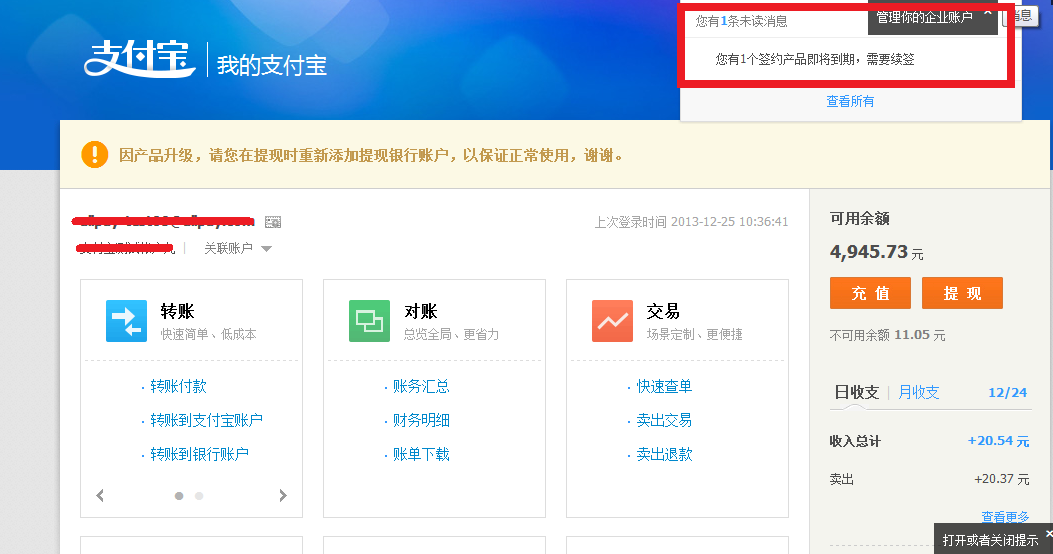Click the 交易 card heading
This screenshot has height=554, width=1053.
(x=663, y=312)
